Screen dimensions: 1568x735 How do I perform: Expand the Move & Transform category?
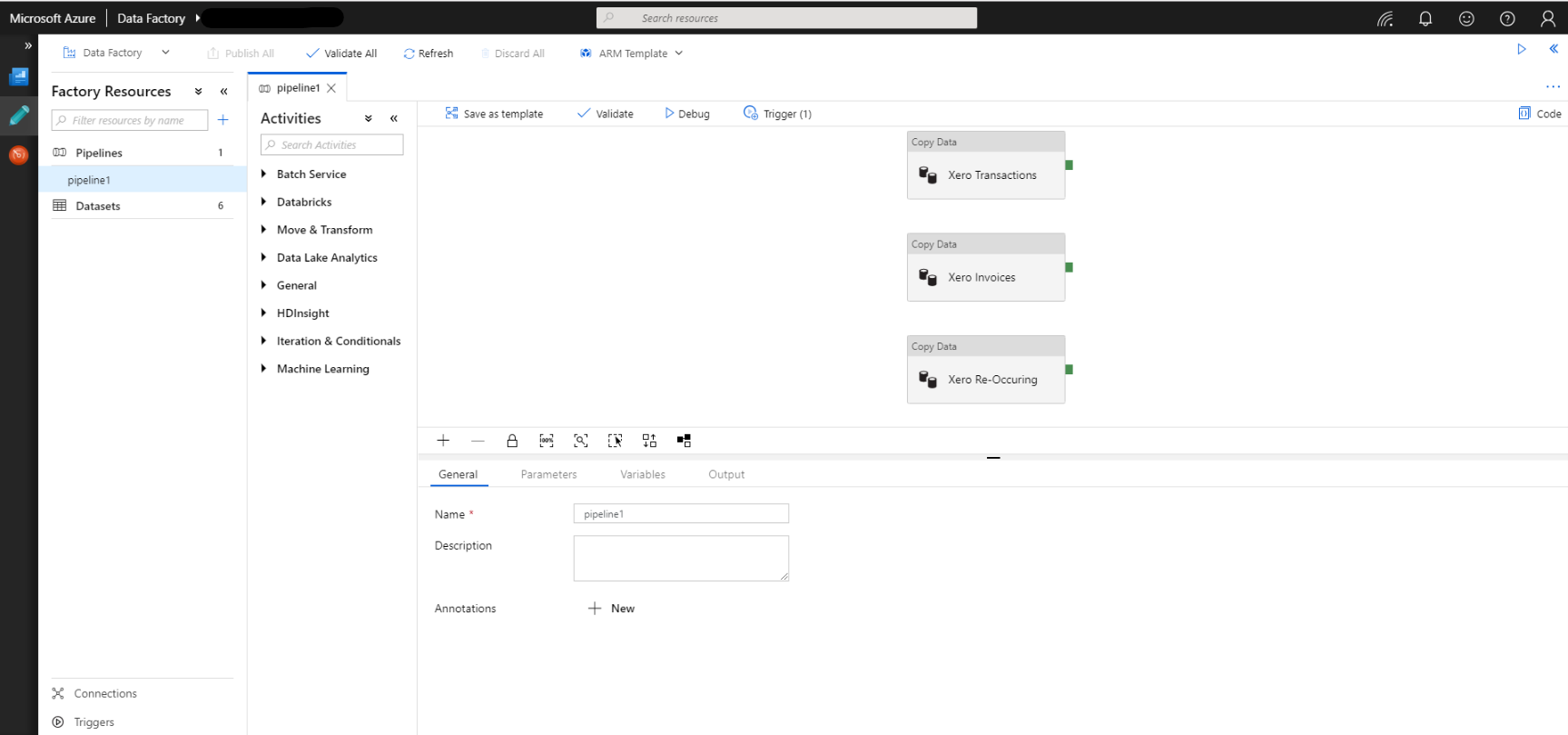(x=263, y=230)
